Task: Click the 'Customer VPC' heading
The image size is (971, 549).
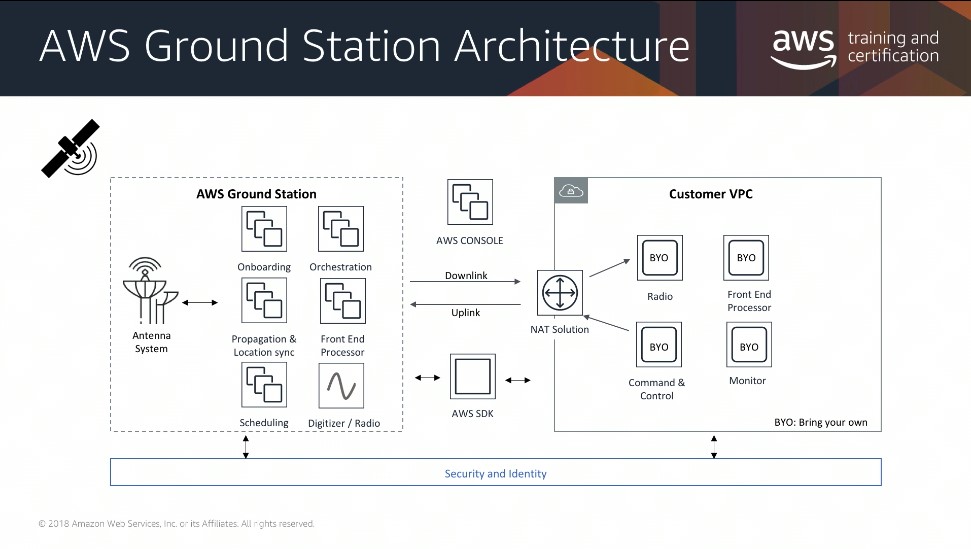Action: pyautogui.click(x=710, y=194)
